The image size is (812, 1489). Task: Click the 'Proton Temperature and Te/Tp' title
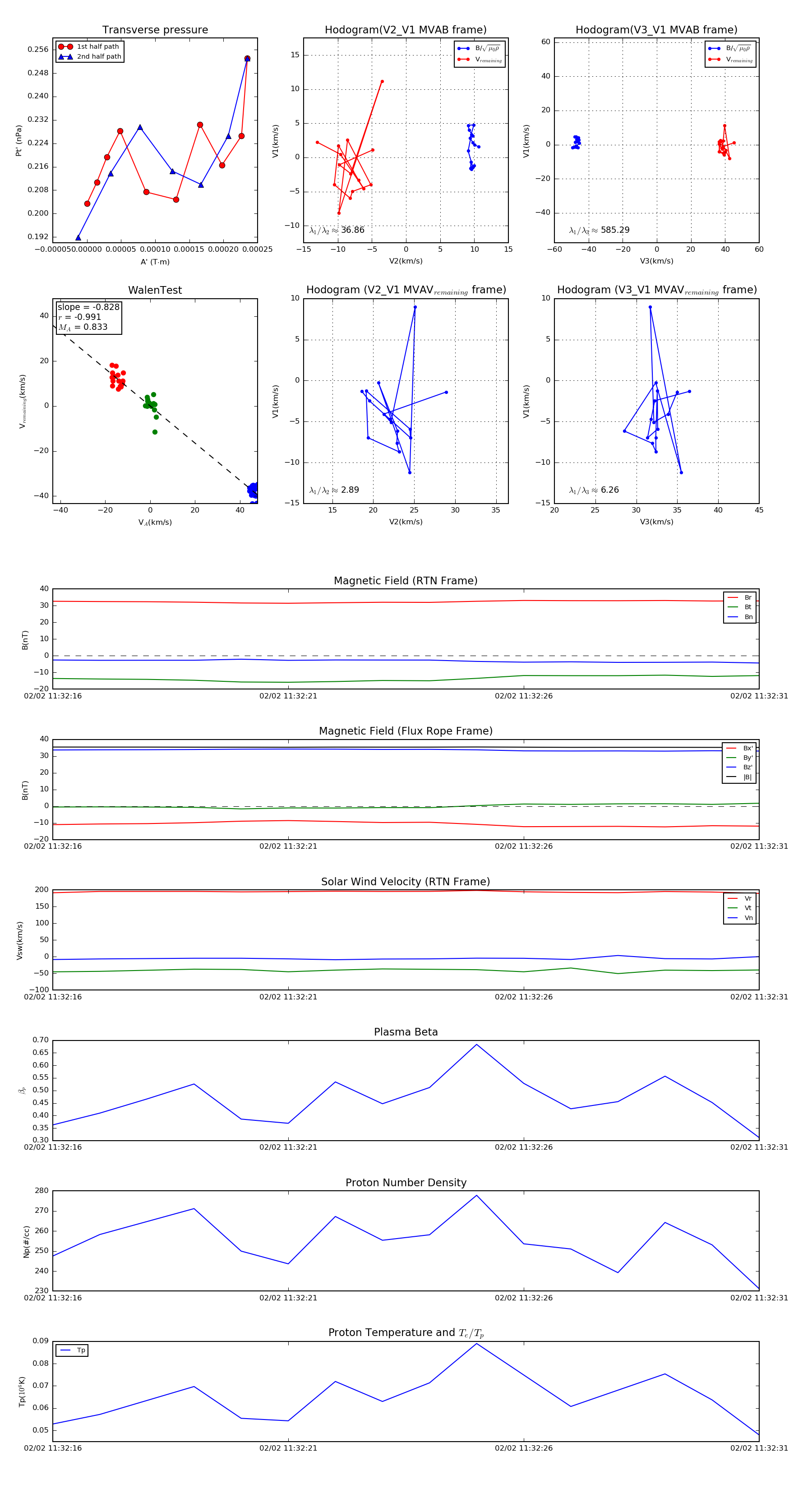click(406, 1333)
